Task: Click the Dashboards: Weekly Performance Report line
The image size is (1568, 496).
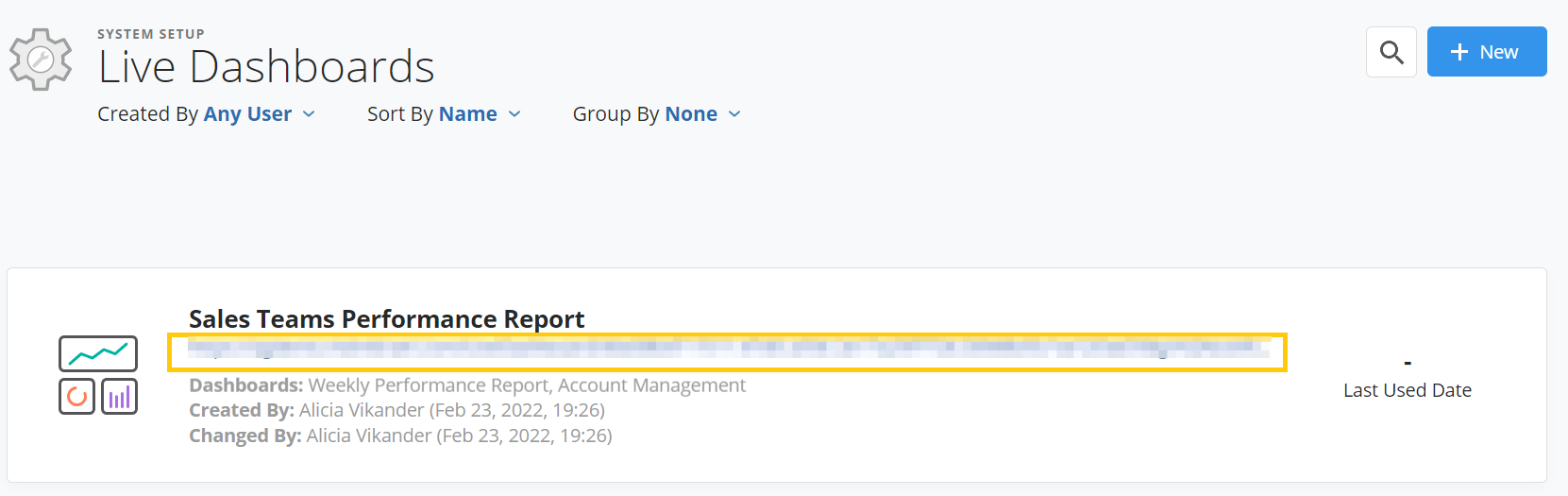Action: [467, 385]
